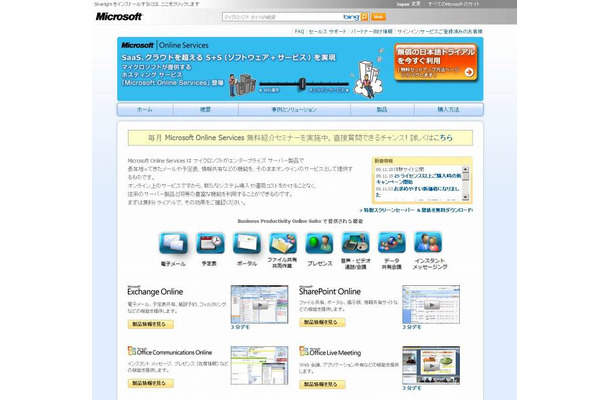Open 3 分デモ link under Exchange thumbnail
The height and width of the screenshot is (400, 610).
[240, 327]
